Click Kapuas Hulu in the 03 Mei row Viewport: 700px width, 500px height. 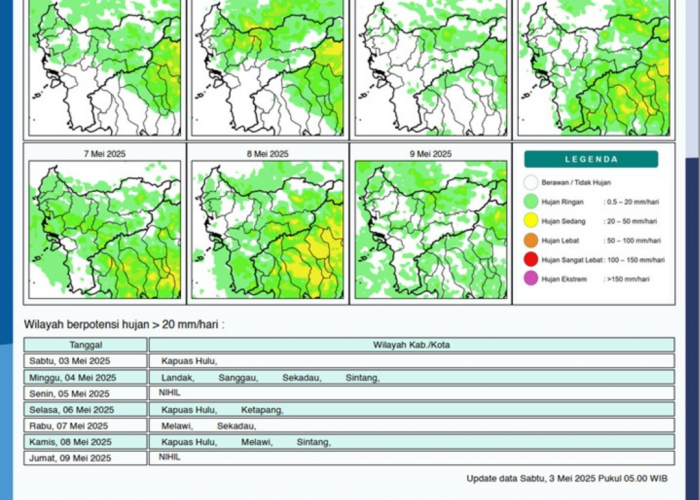(189, 361)
